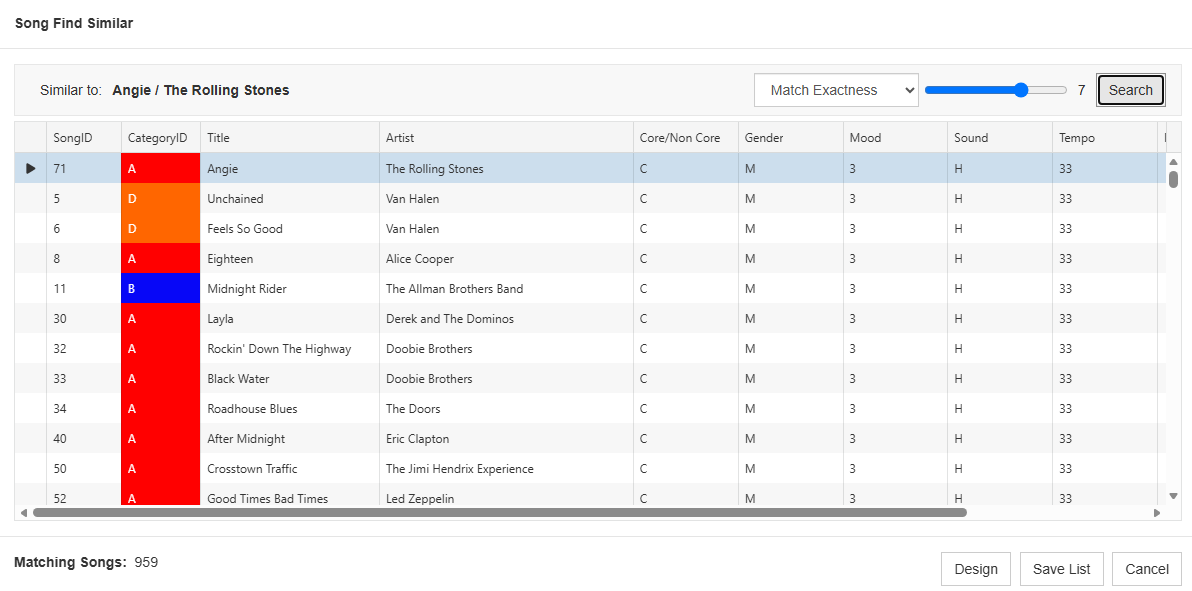Select the Crosstown Traffic title cell

[x=290, y=469]
